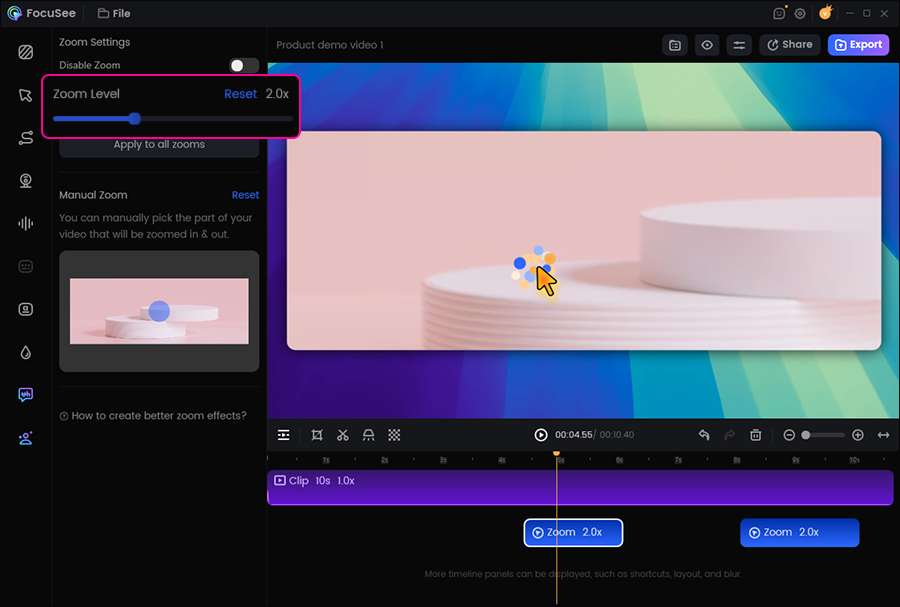
Task: Undo the last action
Action: coord(704,435)
